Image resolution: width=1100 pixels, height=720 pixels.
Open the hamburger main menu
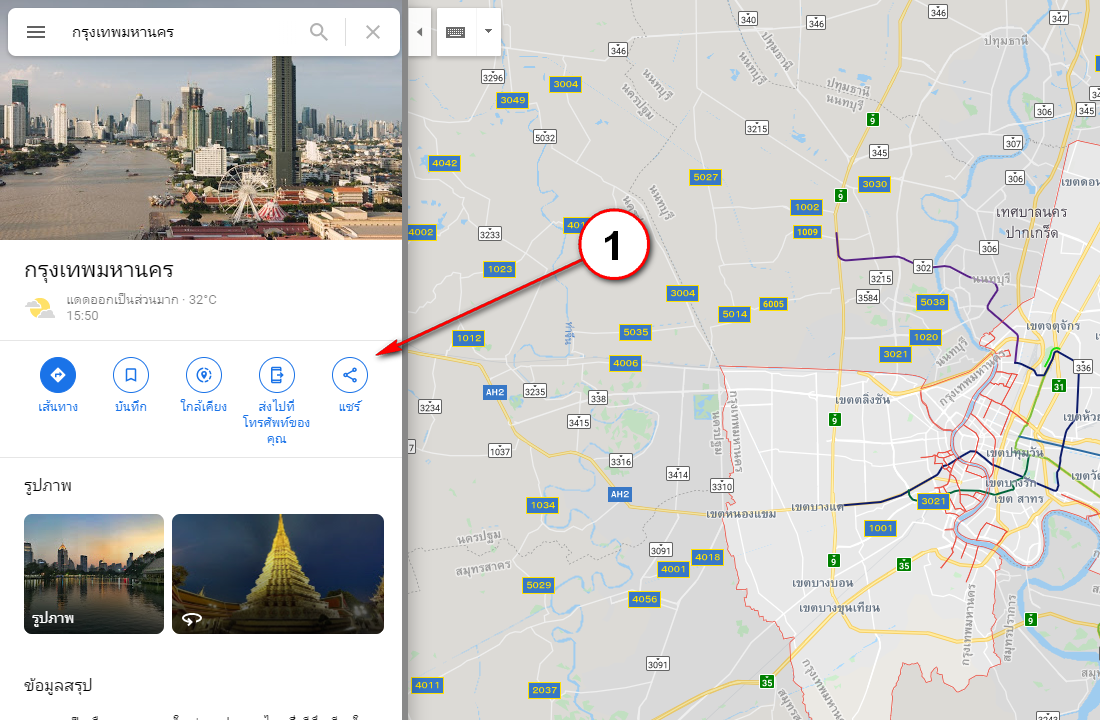tap(36, 32)
